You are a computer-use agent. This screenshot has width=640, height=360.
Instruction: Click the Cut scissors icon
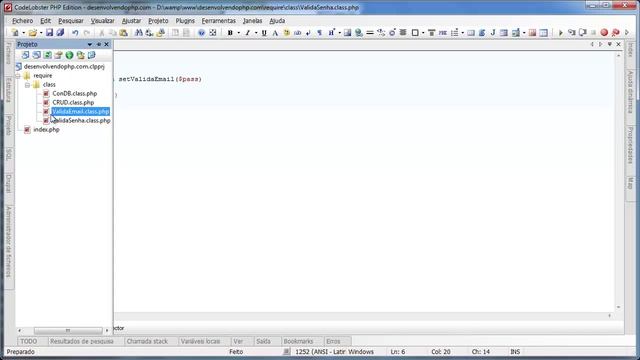[x=102, y=33]
